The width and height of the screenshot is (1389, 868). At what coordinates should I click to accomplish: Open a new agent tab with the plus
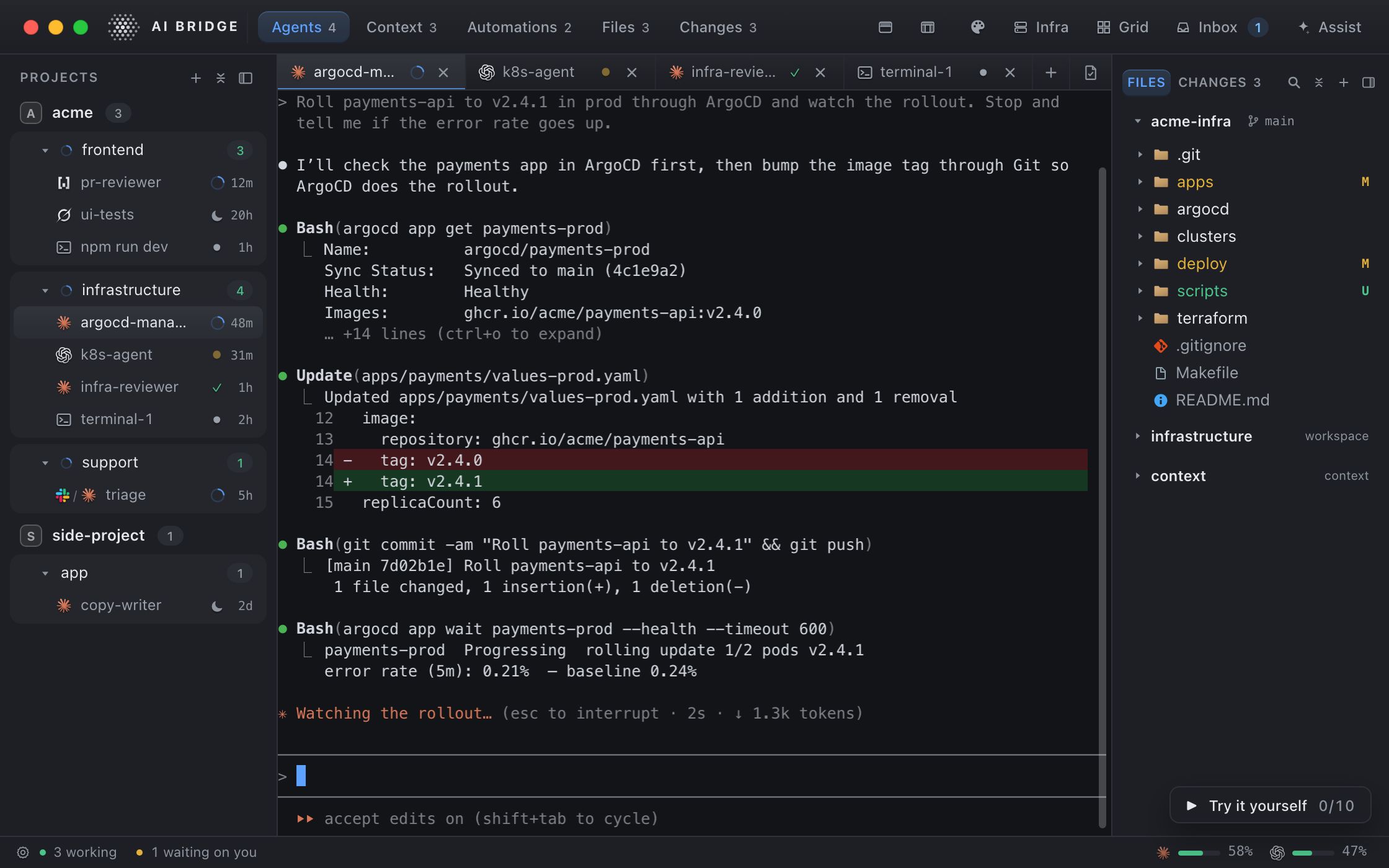(1050, 73)
